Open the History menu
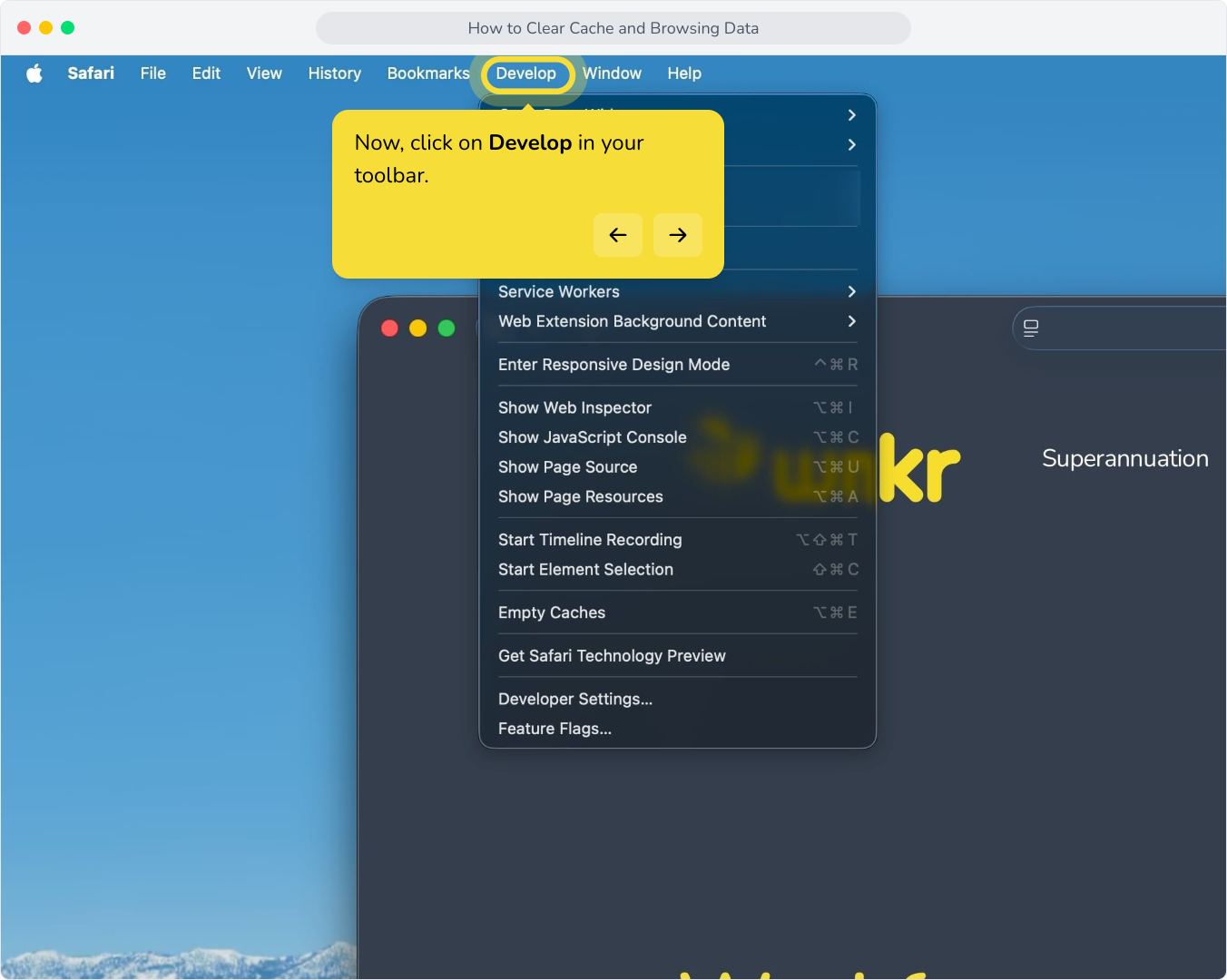The width and height of the screenshot is (1227, 980). click(335, 73)
